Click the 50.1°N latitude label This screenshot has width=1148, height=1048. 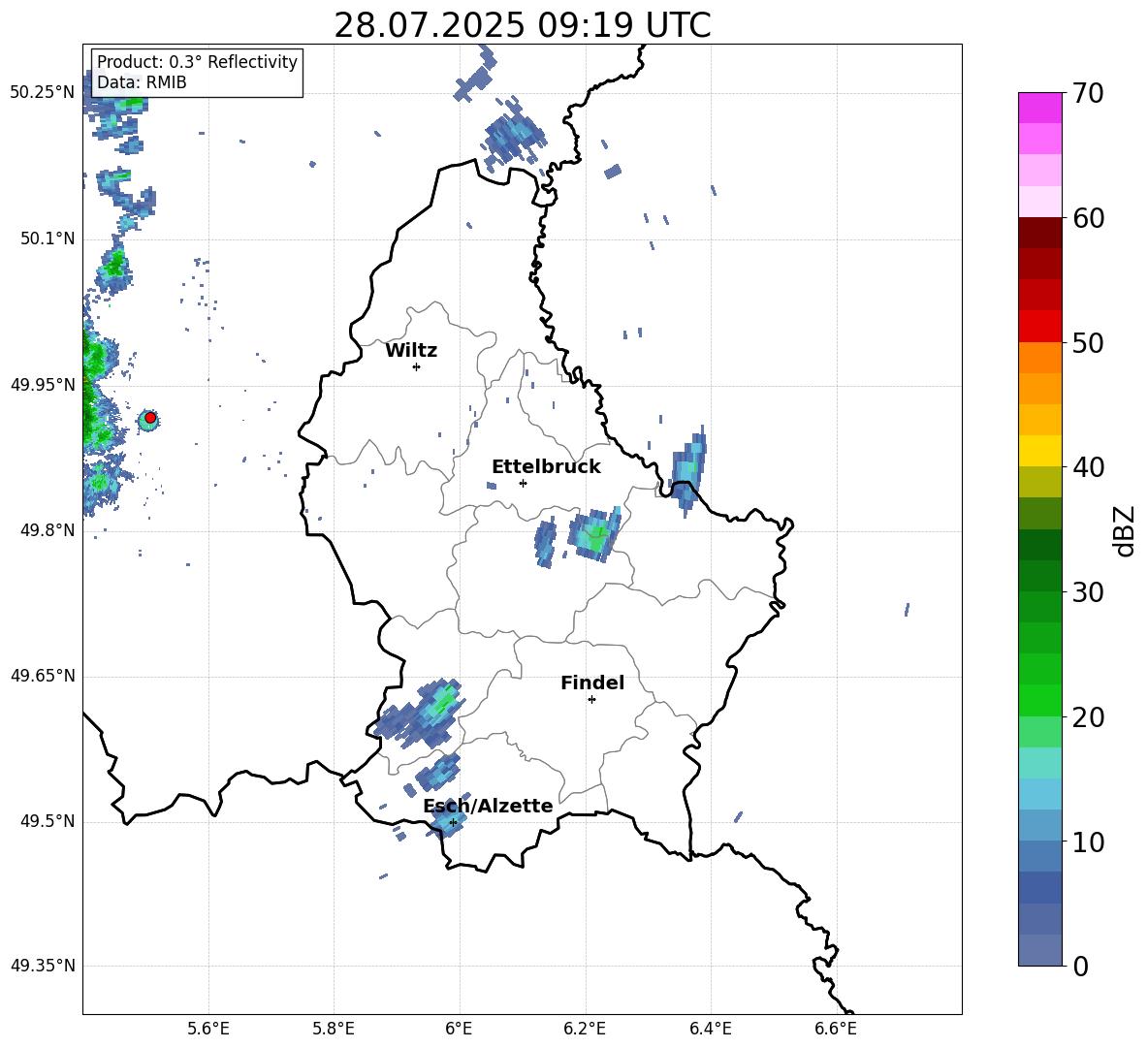47,238
